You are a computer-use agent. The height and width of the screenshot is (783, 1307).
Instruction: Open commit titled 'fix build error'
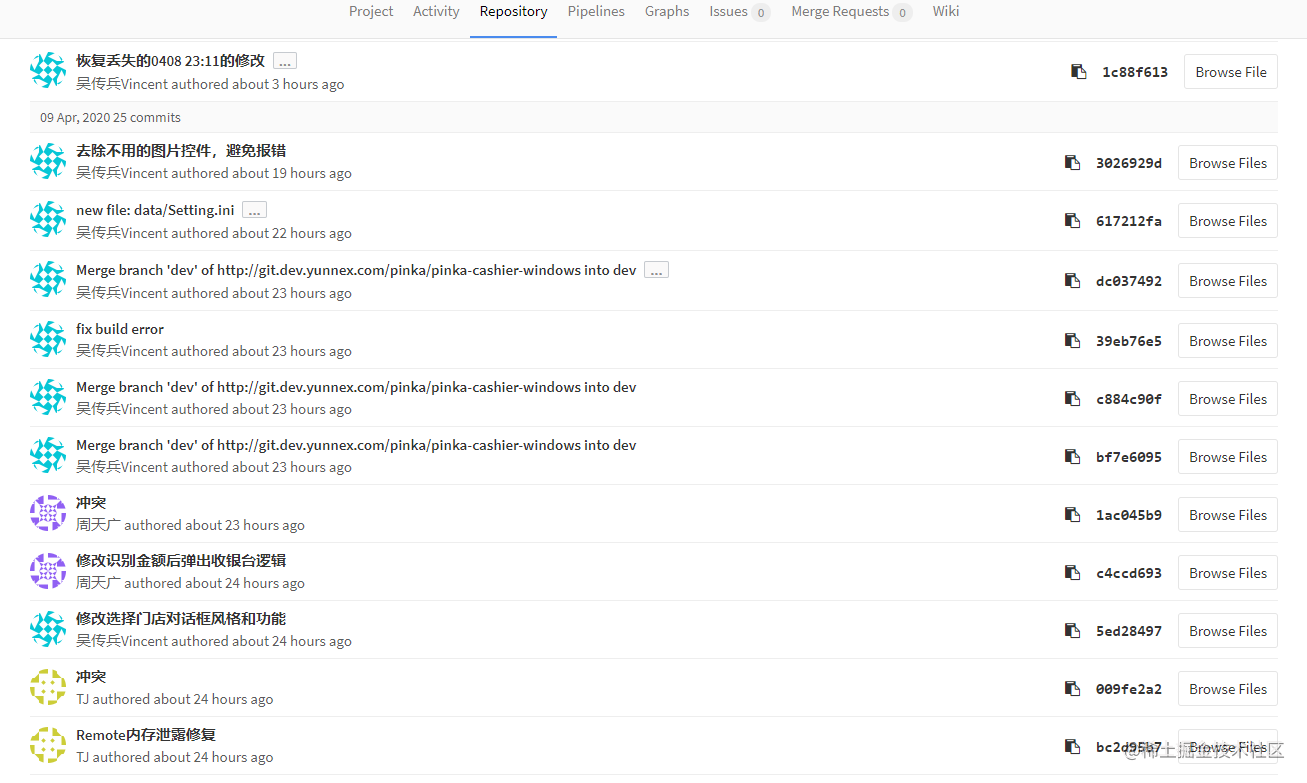[x=120, y=329]
